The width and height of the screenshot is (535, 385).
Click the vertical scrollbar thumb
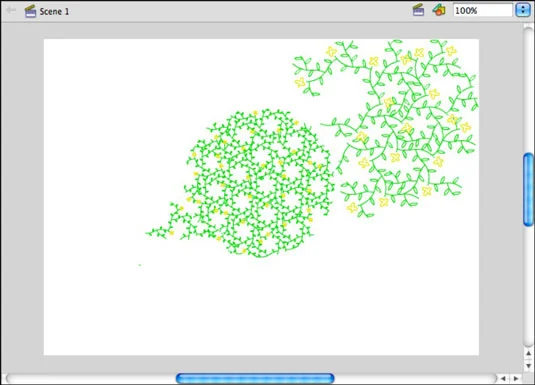(528, 189)
